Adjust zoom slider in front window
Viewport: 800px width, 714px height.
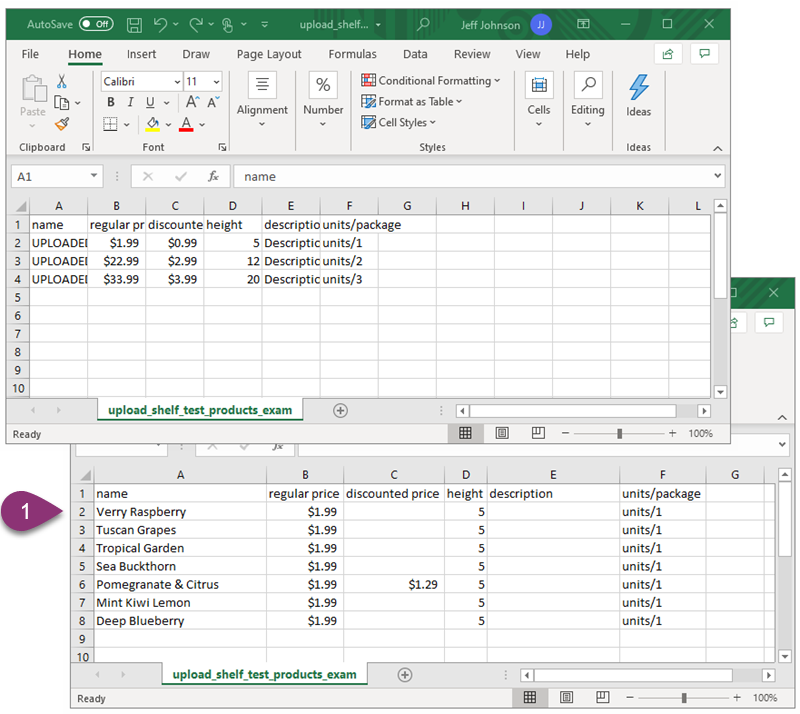(x=619, y=433)
